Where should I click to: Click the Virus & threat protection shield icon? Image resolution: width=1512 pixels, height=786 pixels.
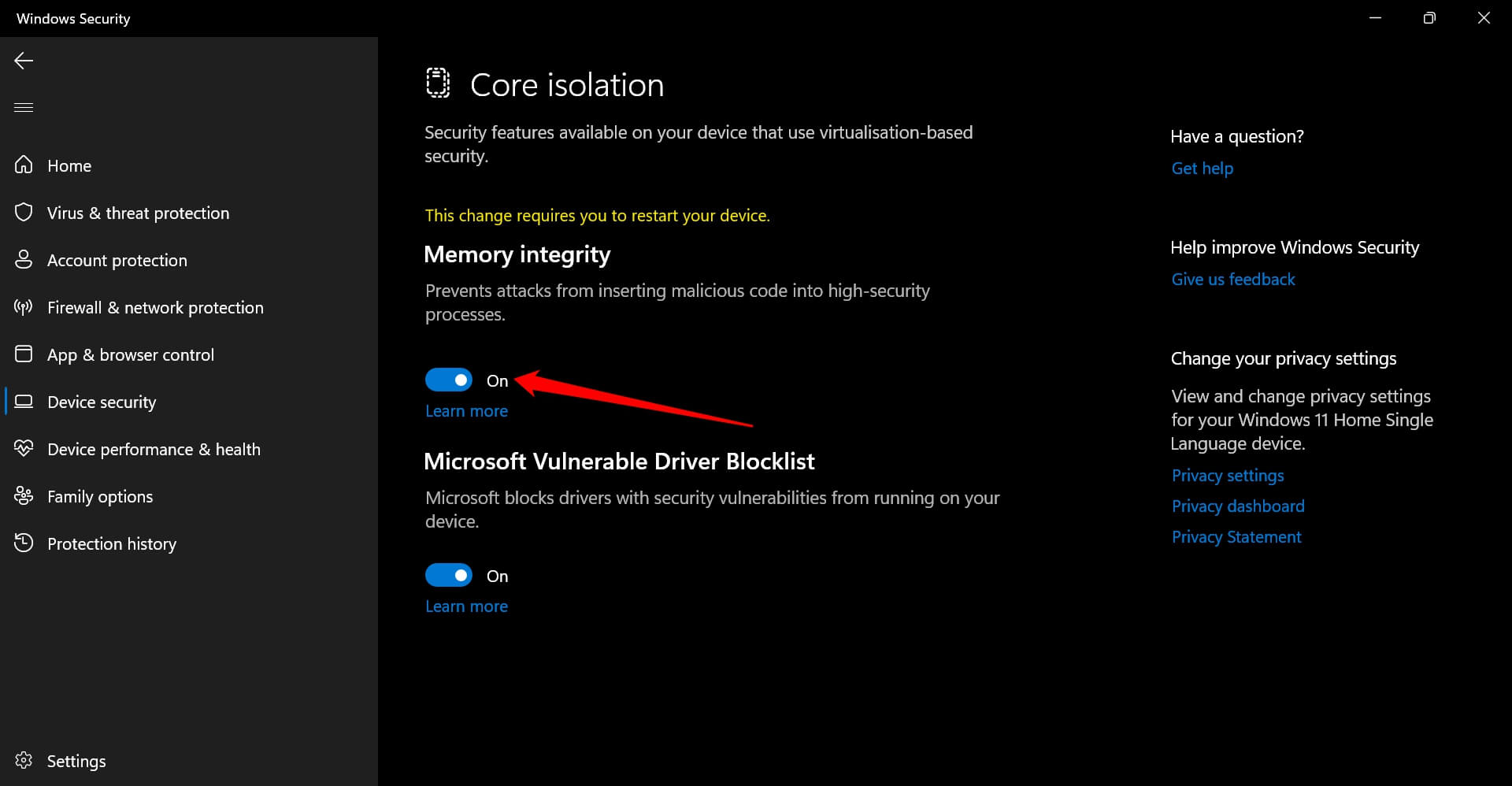point(24,212)
